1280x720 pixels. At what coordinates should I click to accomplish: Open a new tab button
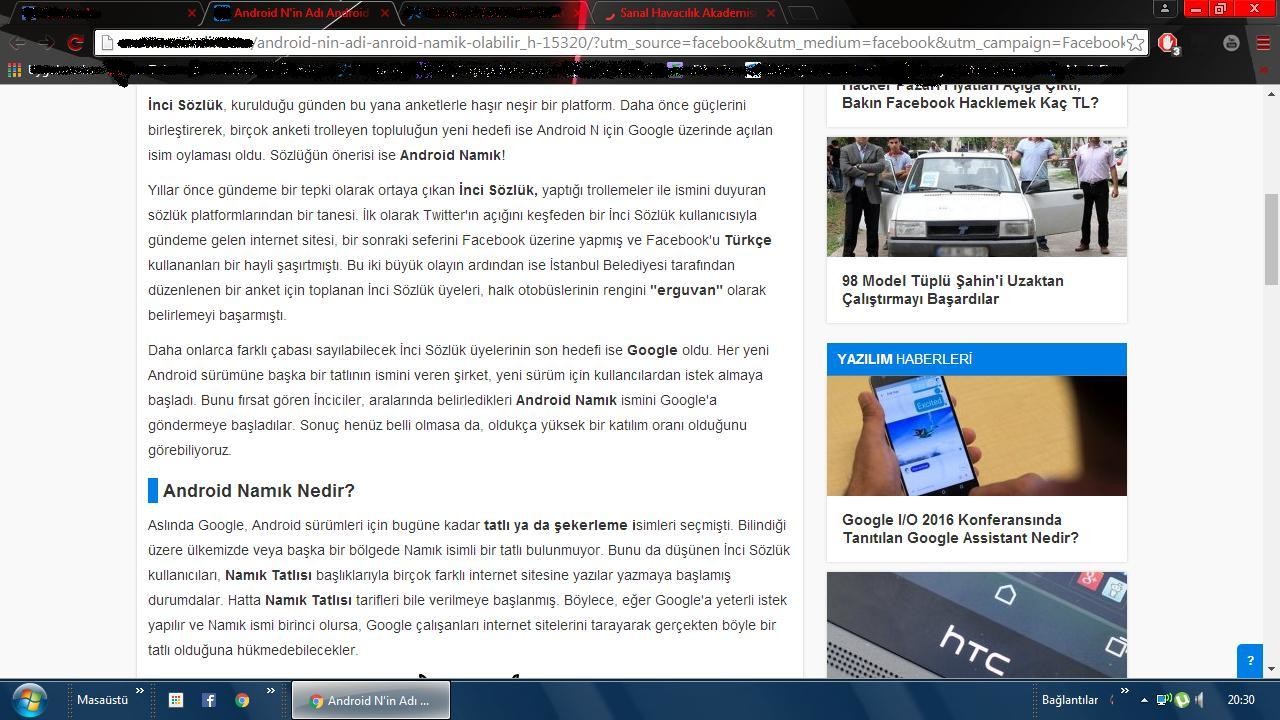pos(802,13)
